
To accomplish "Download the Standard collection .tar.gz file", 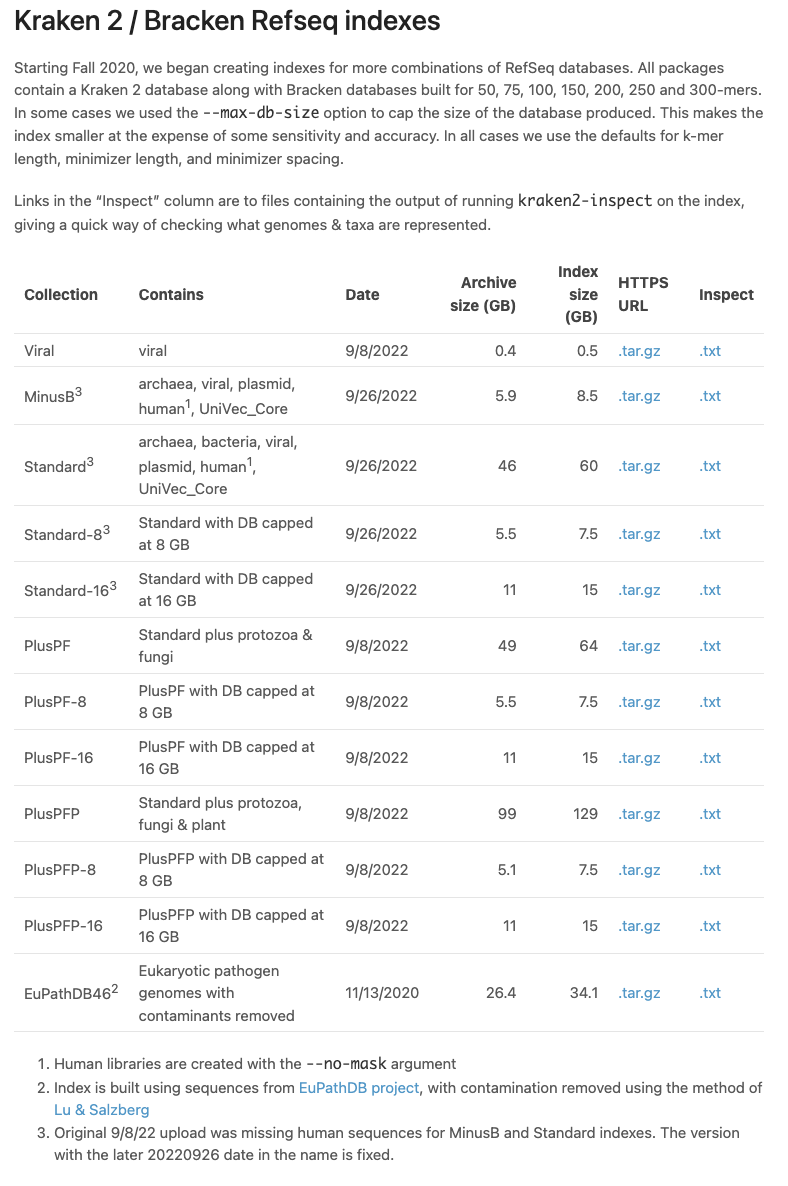I will [x=639, y=466].
